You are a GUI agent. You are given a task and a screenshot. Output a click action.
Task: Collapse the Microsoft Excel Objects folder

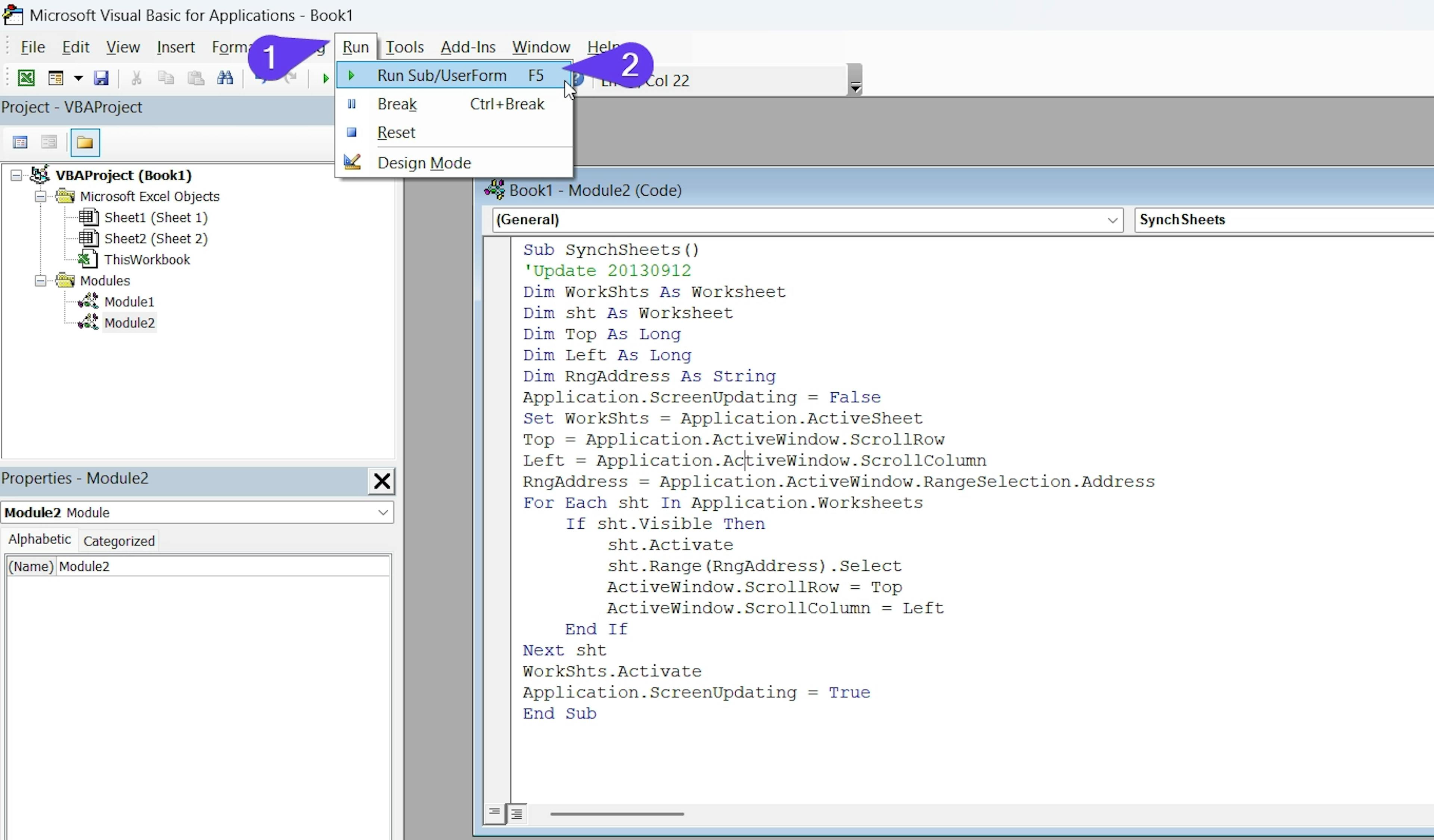[x=40, y=196]
